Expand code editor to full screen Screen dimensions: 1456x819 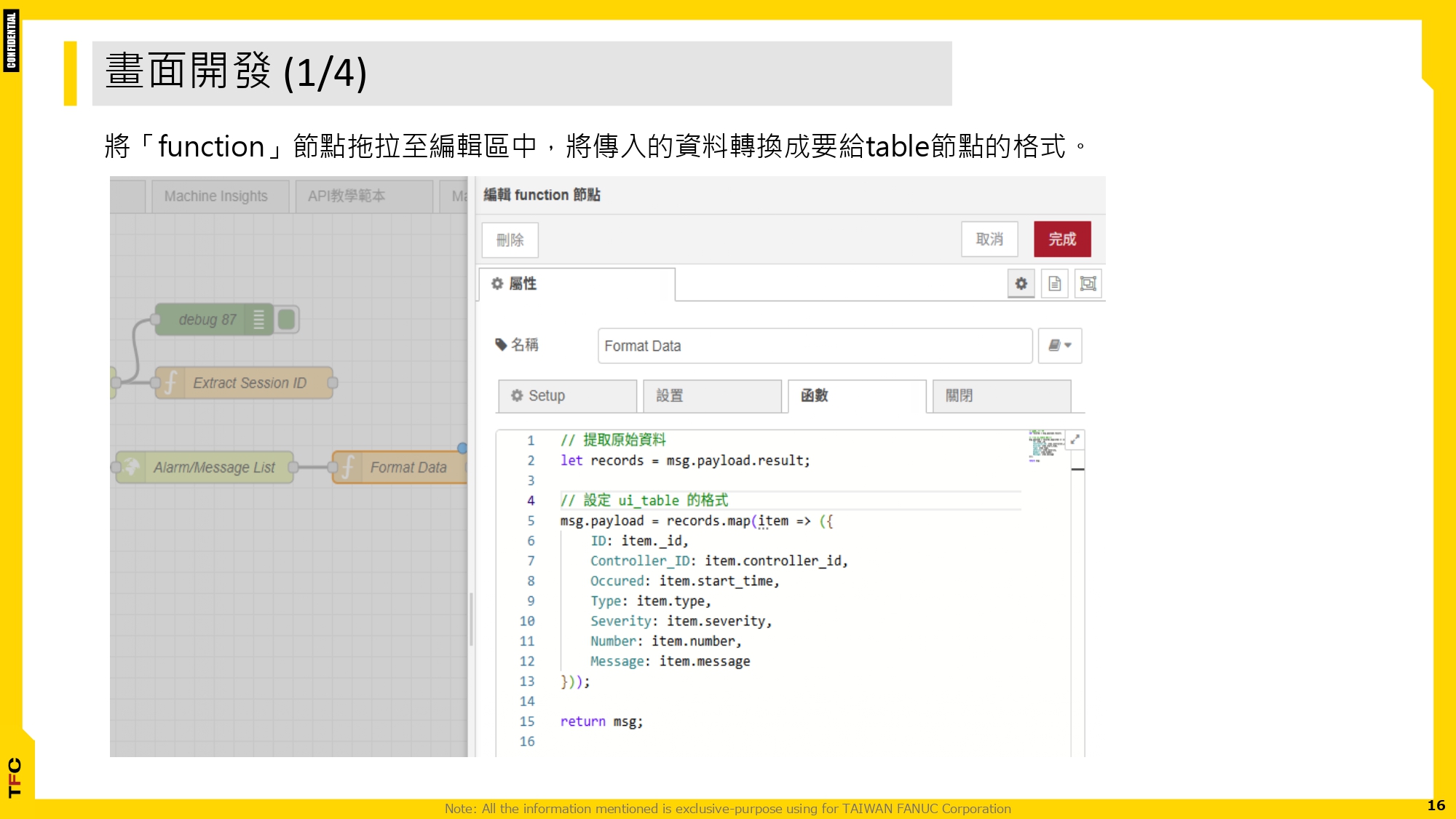point(1075,439)
